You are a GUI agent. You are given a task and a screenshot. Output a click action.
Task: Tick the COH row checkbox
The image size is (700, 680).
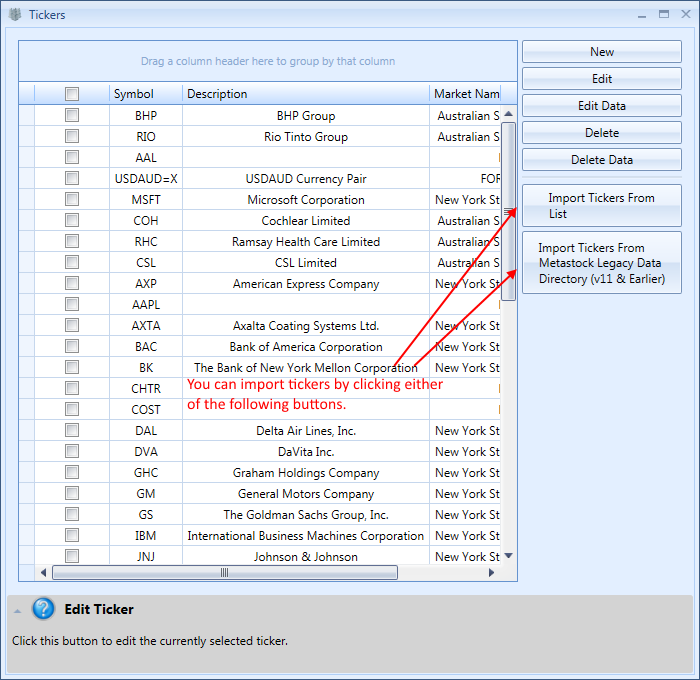pyautogui.click(x=72, y=220)
